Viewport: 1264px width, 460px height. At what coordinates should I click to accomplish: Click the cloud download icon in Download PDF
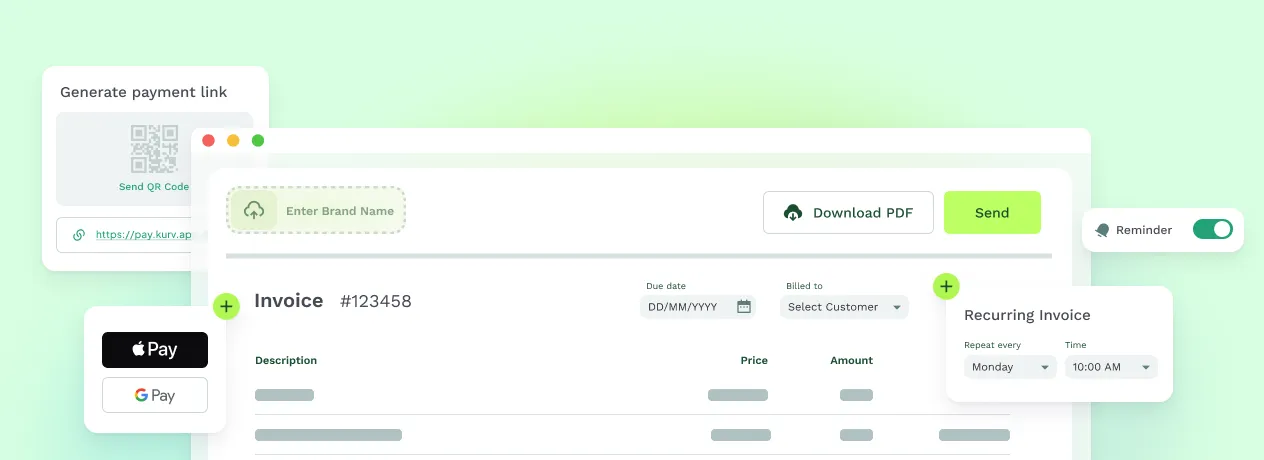tap(793, 213)
